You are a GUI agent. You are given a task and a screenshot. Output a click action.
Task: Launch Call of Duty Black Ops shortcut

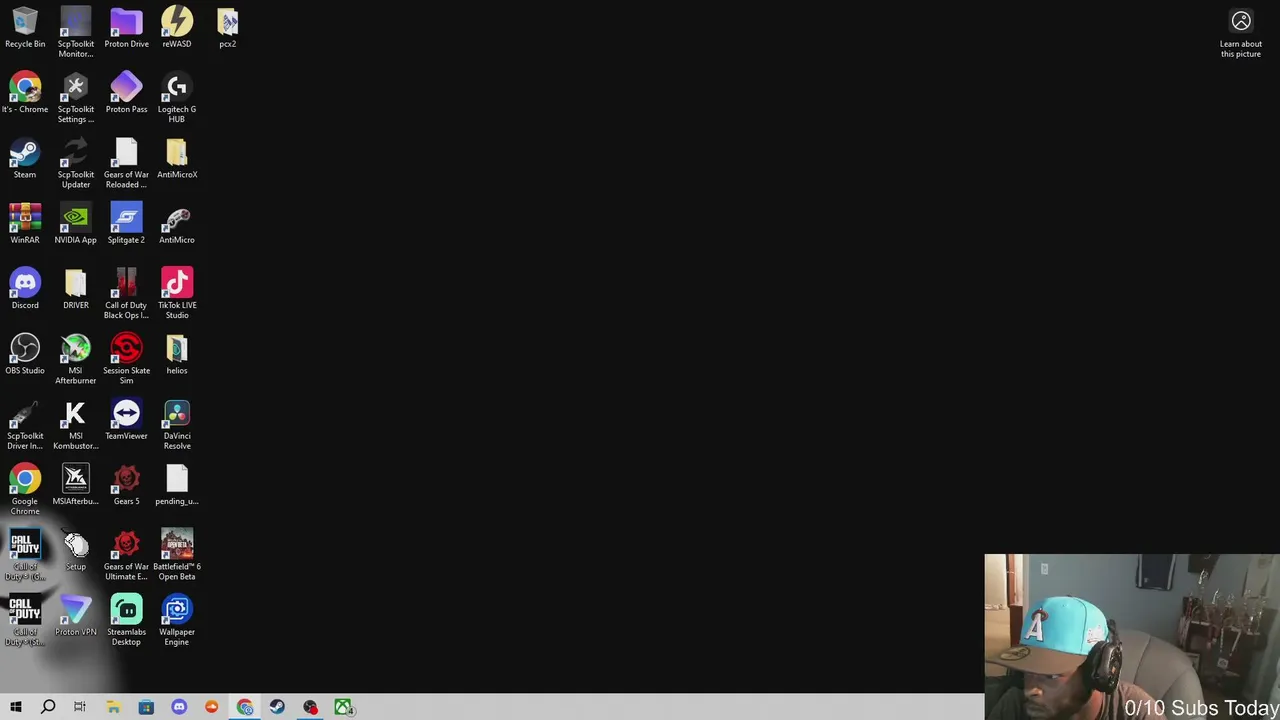[x=126, y=293]
